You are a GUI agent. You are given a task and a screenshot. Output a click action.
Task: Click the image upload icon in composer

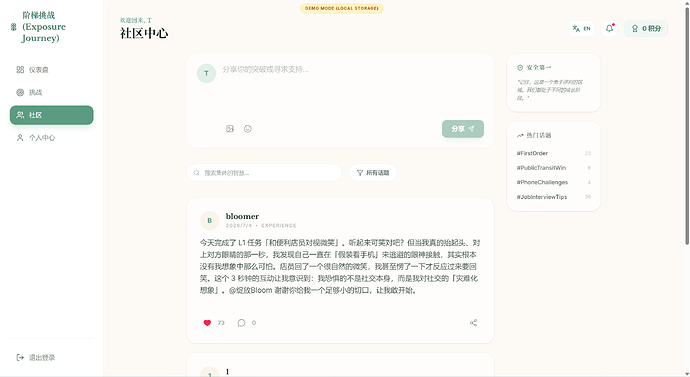tap(230, 129)
